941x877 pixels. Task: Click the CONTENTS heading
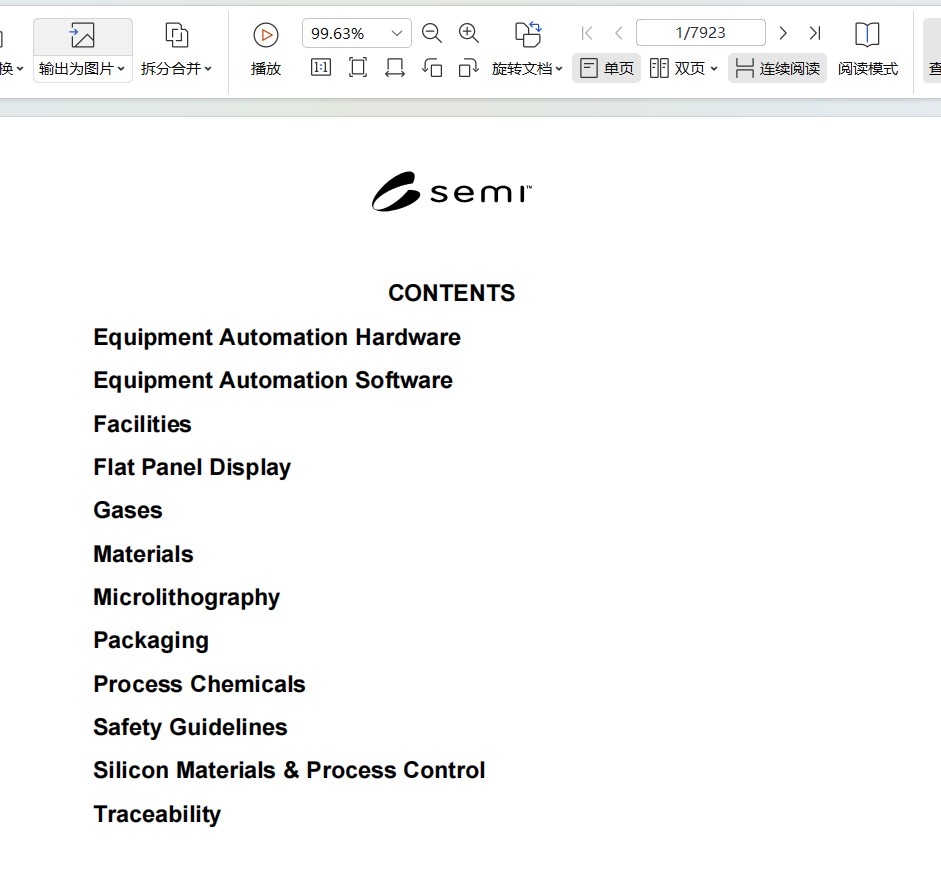coord(451,293)
